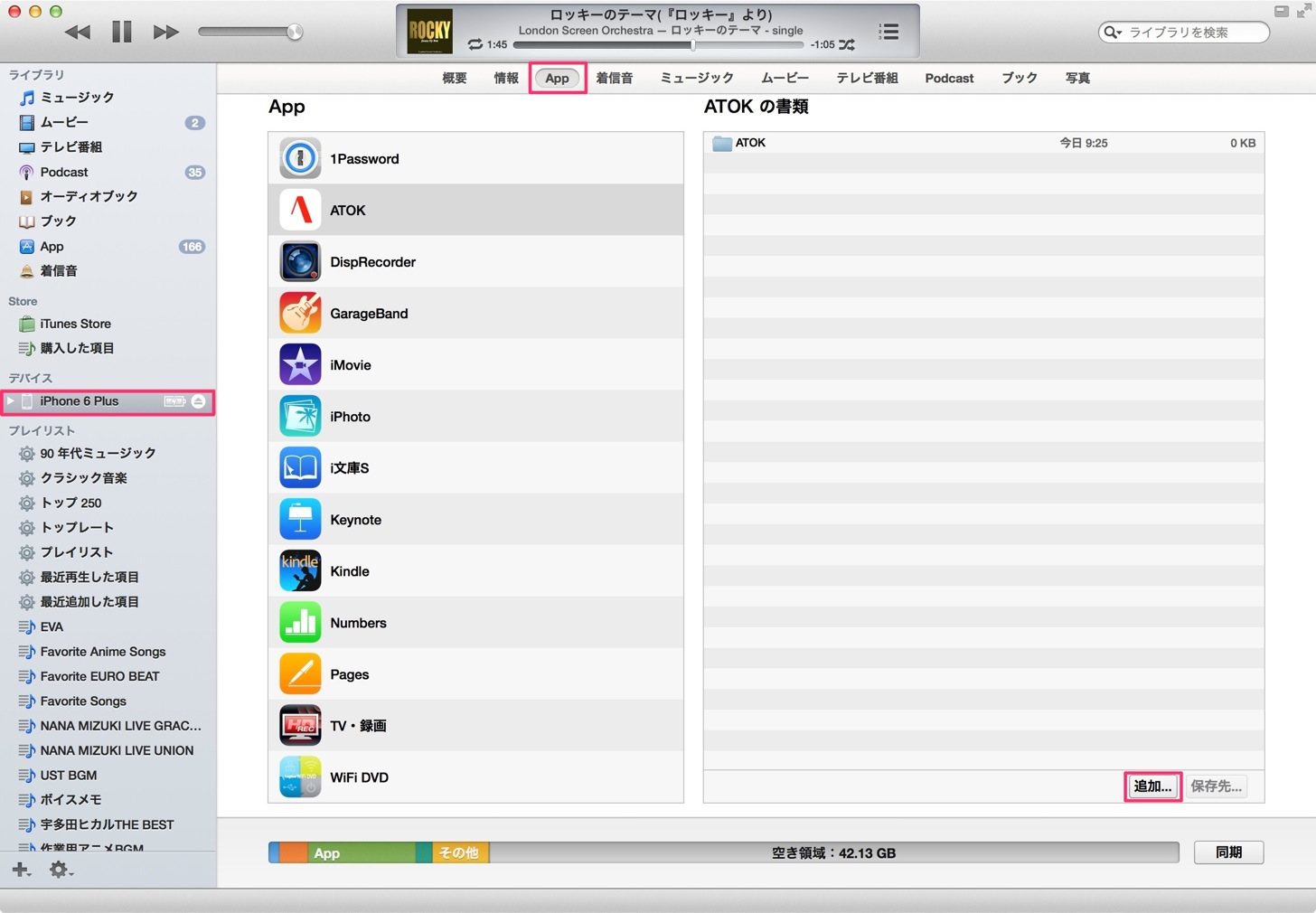Select the Numbers app icon
The image size is (1316, 913).
click(x=300, y=623)
